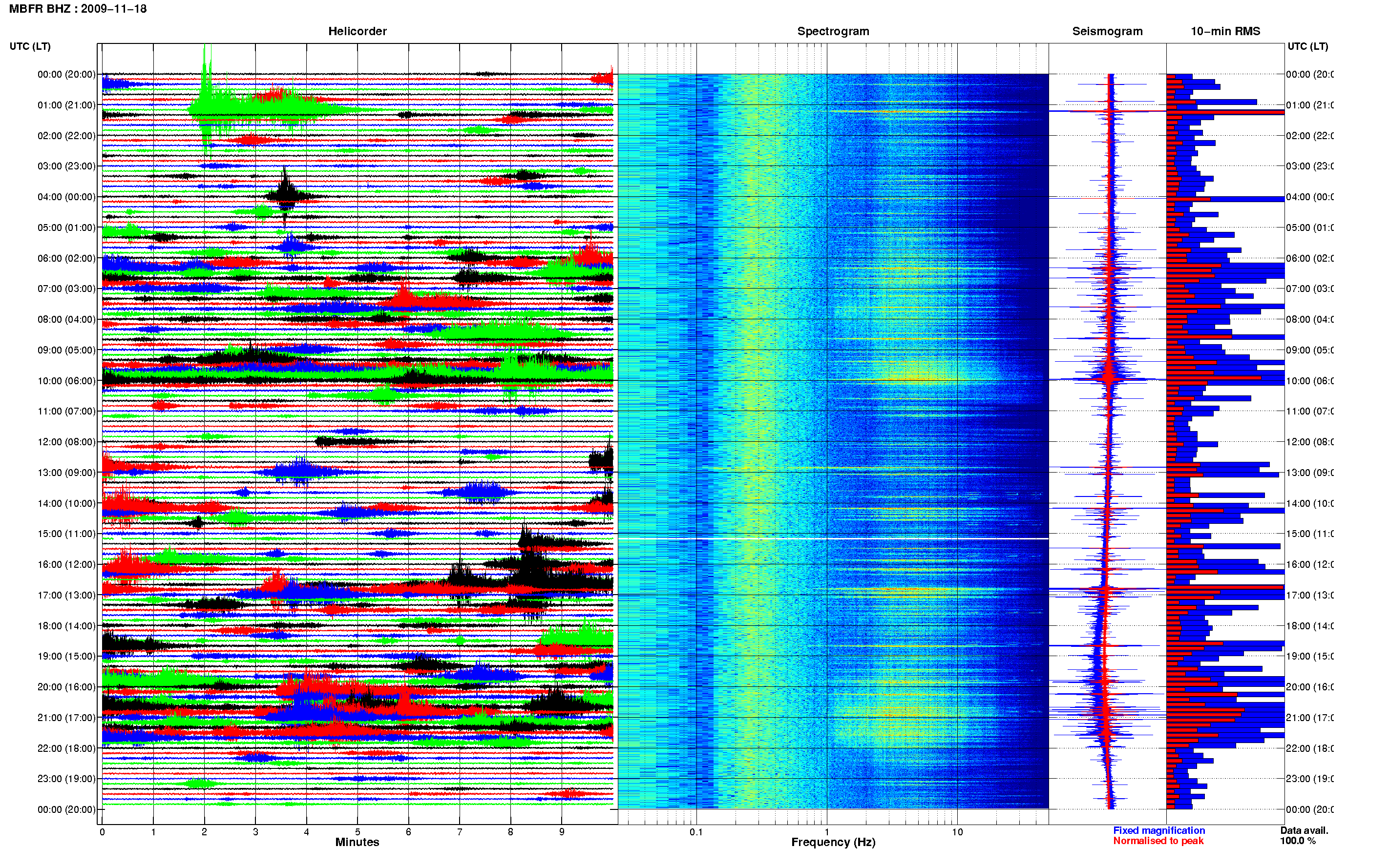The width and height of the screenshot is (1389, 868).
Task: Select the Helicorder row label 14:00 (10:00)
Action: pyautogui.click(x=66, y=503)
